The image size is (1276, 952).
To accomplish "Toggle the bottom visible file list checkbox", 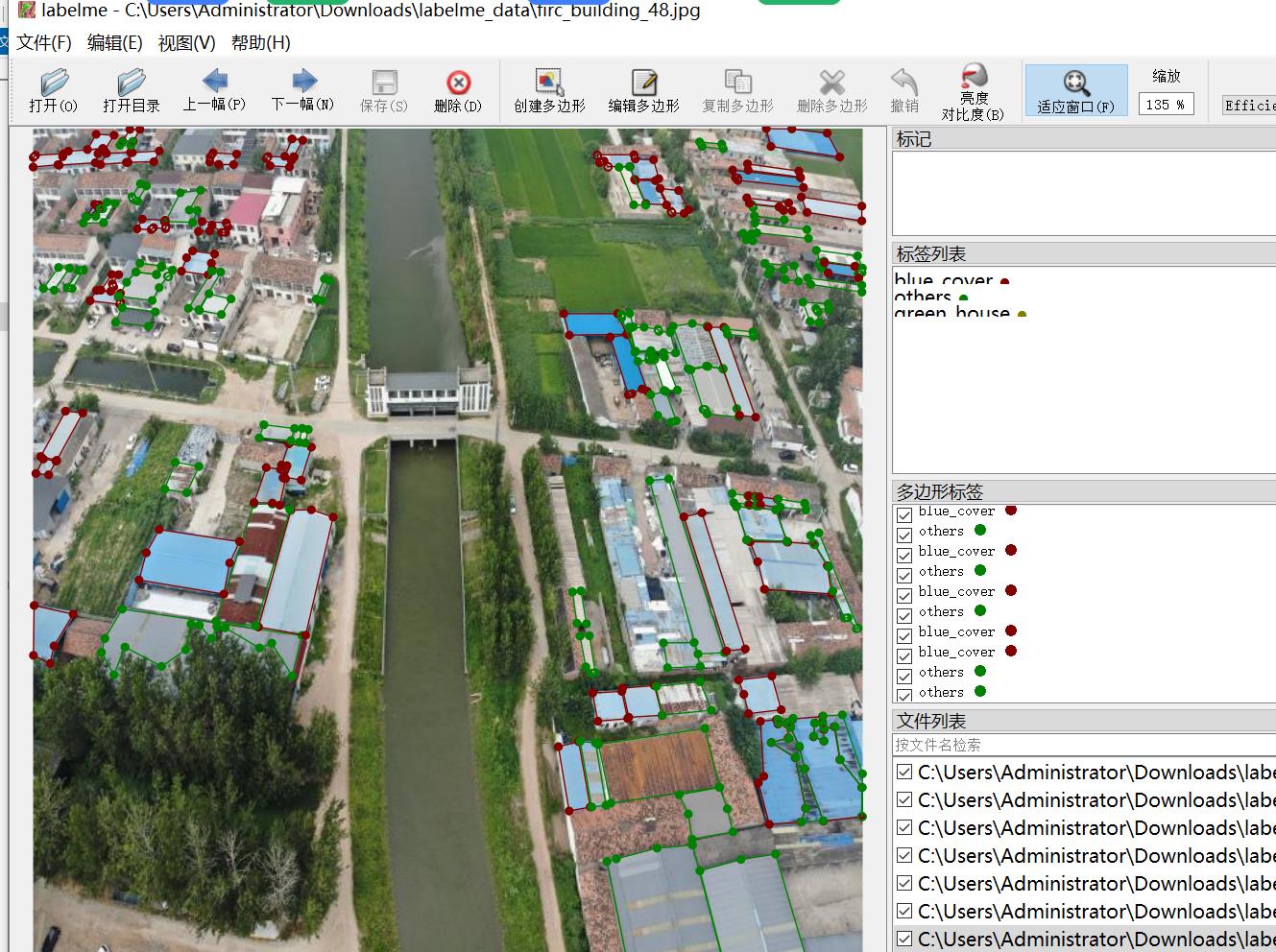I will tap(904, 940).
